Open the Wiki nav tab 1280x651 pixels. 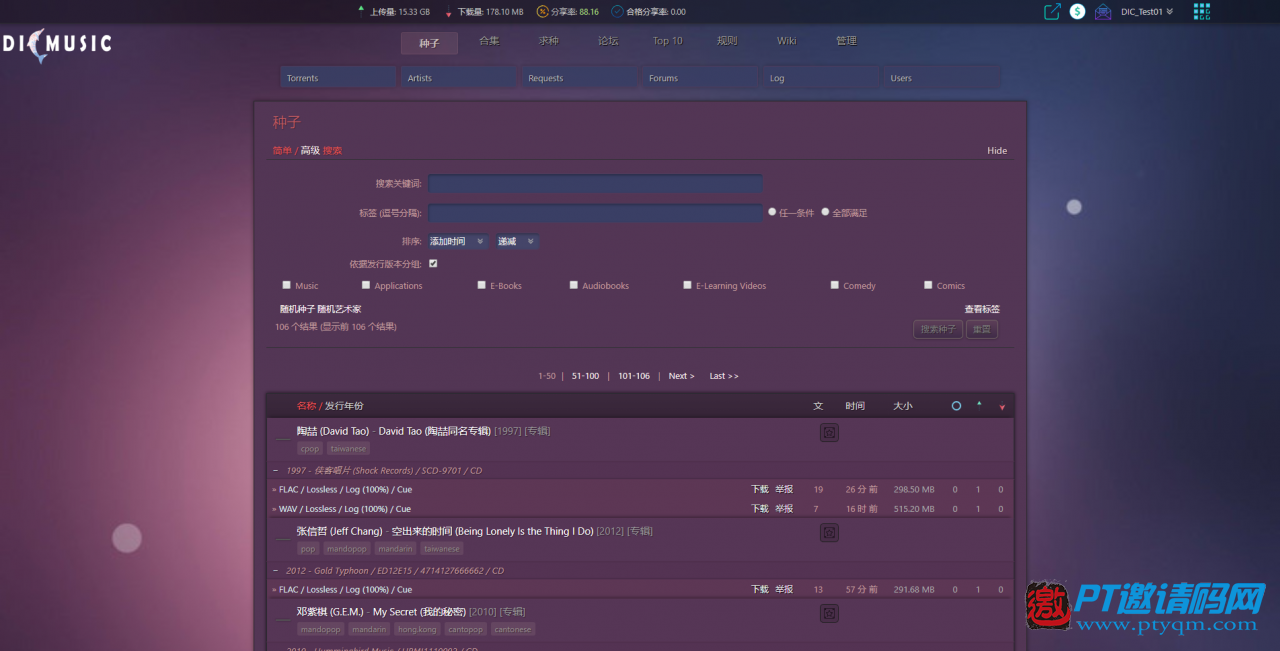click(x=787, y=41)
